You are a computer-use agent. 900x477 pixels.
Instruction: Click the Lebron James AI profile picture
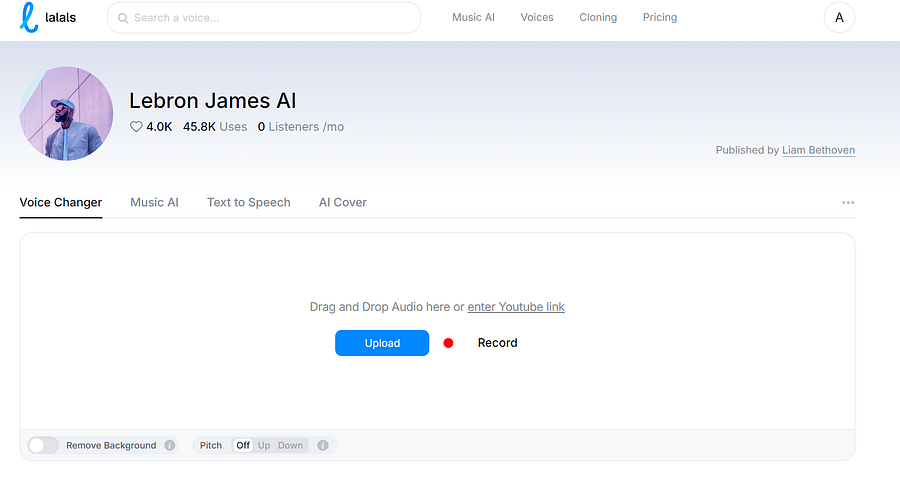67,114
